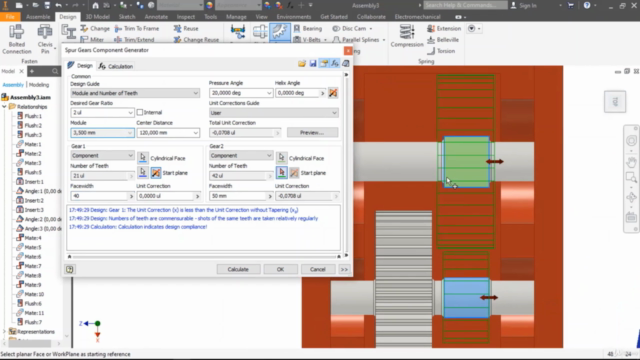Click the Trim/Extend tool
Image resolution: width=640 pixels, height=360 pixels.
[134, 40]
